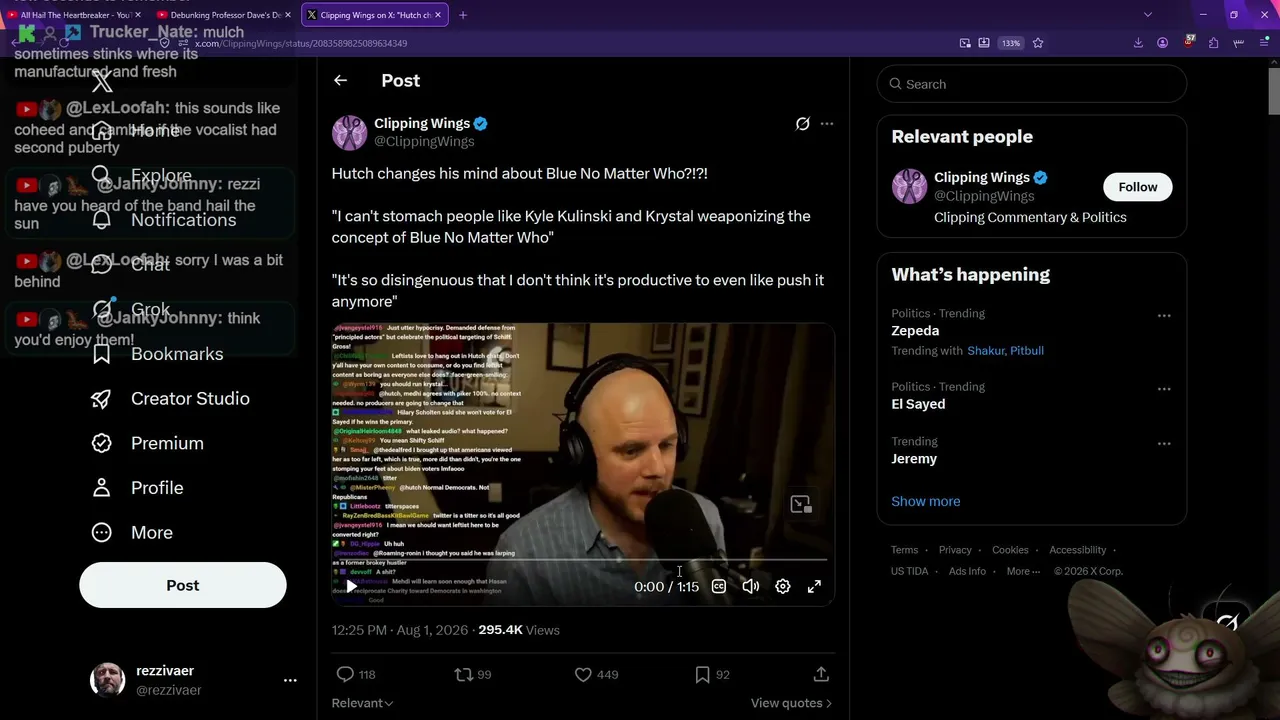Open video settings gear menu
Image resolution: width=1280 pixels, height=720 pixels.
point(782,586)
